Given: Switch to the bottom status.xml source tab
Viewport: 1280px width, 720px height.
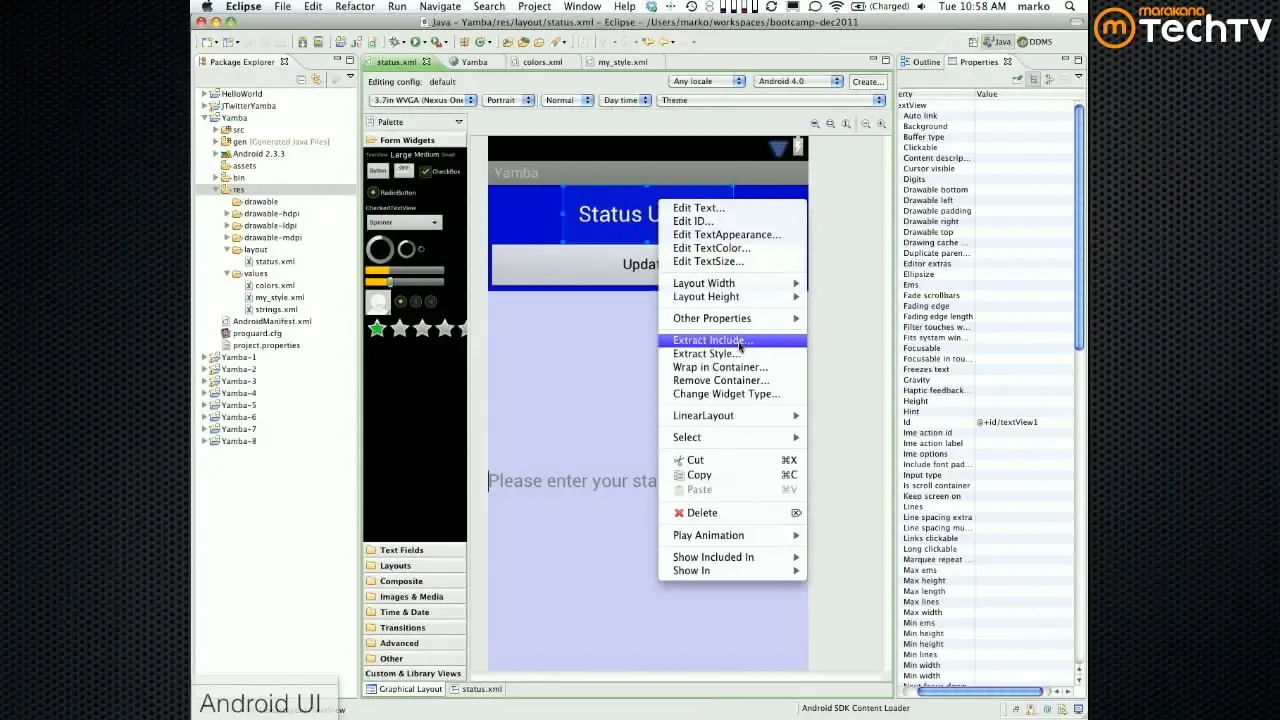Looking at the screenshot, I should 476,689.
